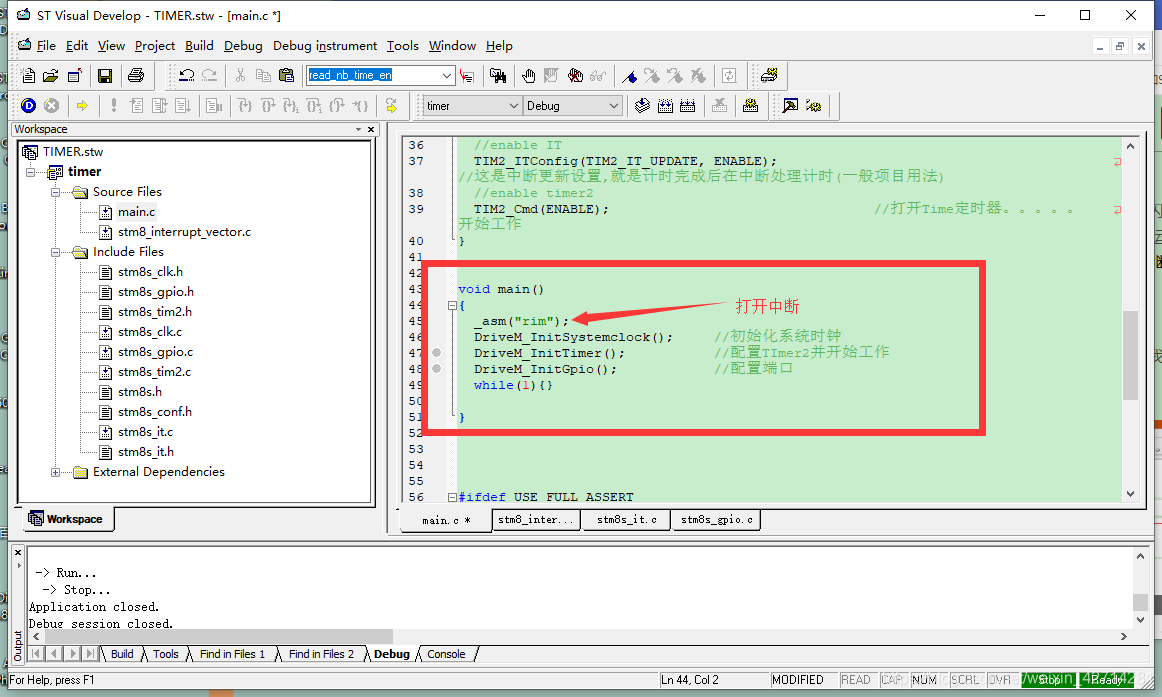Select stm8s_tim2.c in Include Files
The image size is (1162, 697).
(154, 372)
